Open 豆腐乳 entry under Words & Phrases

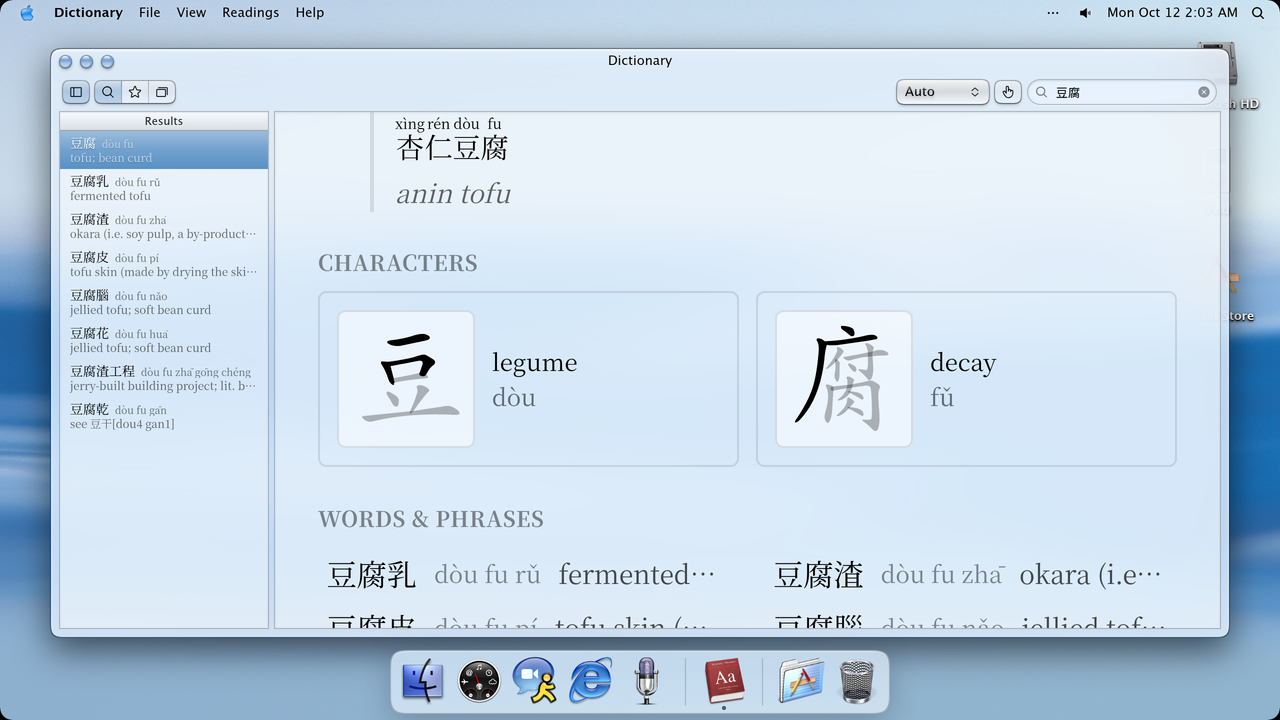coord(521,575)
